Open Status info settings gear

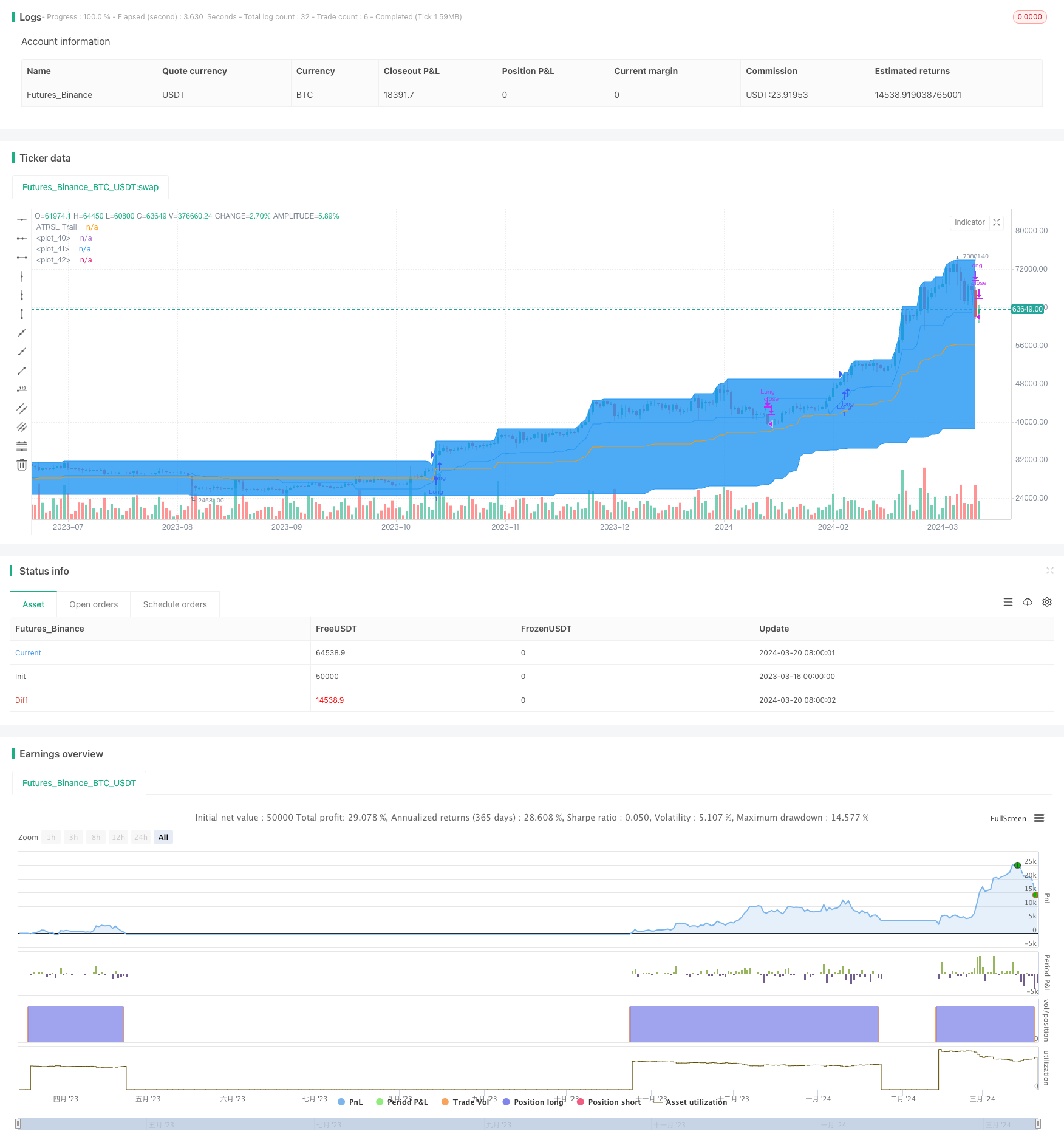pyautogui.click(x=1047, y=602)
